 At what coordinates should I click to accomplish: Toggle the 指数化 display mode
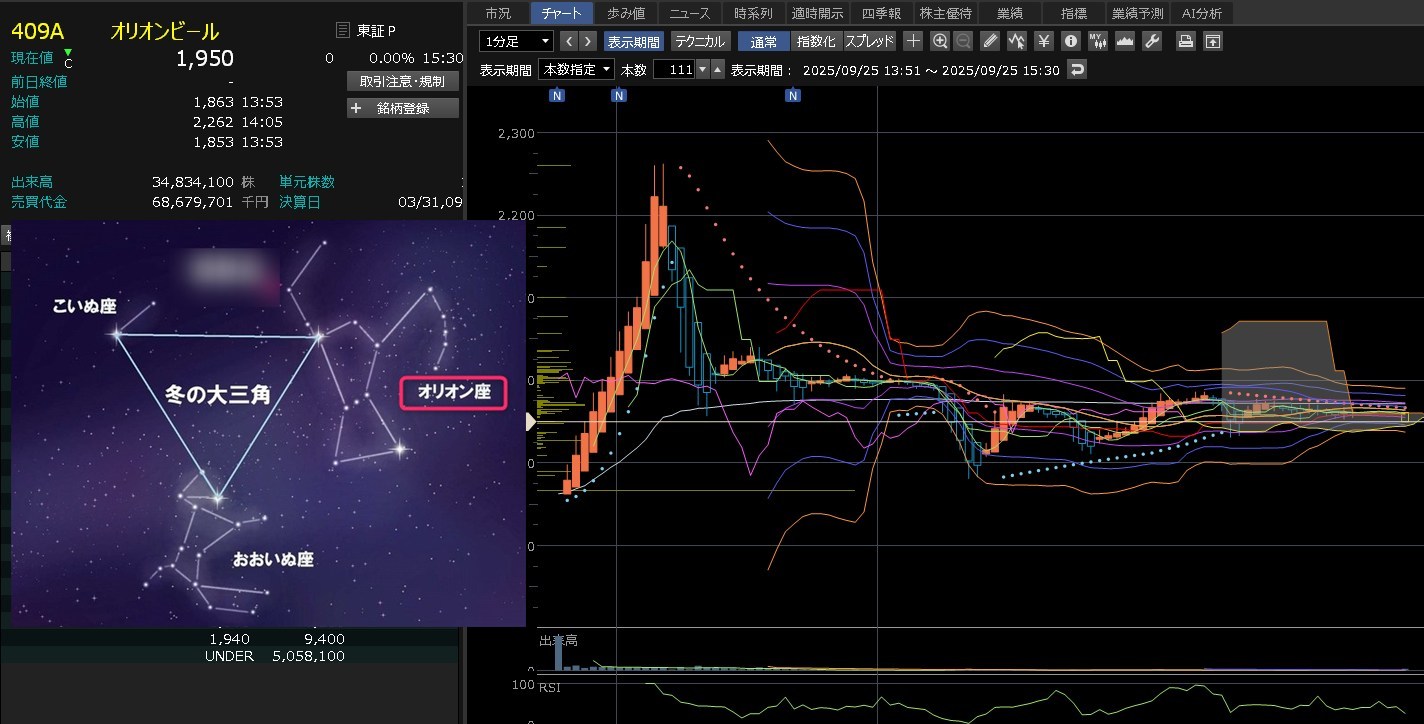click(x=816, y=41)
